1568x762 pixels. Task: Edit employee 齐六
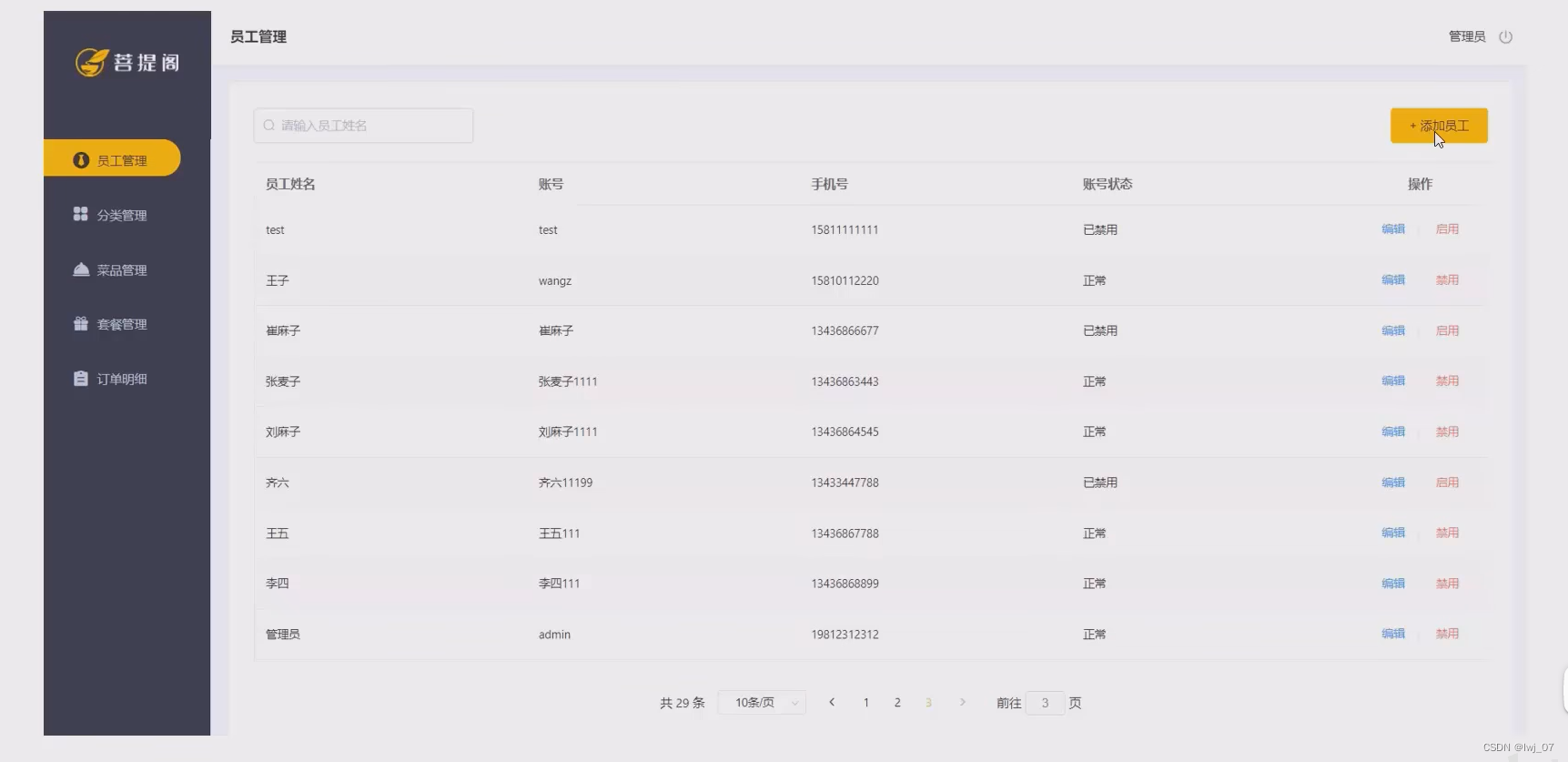point(1393,483)
